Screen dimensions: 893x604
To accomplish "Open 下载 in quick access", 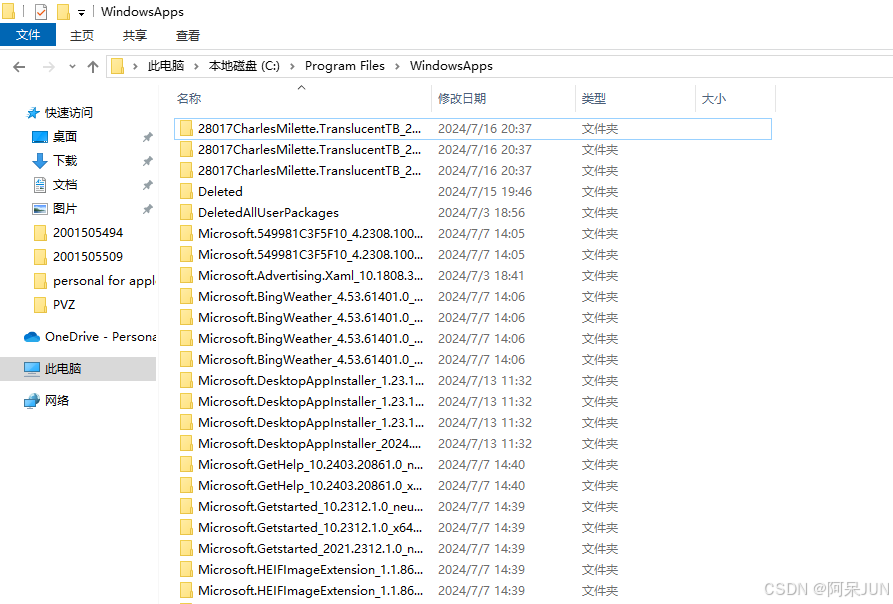I will [x=64, y=161].
